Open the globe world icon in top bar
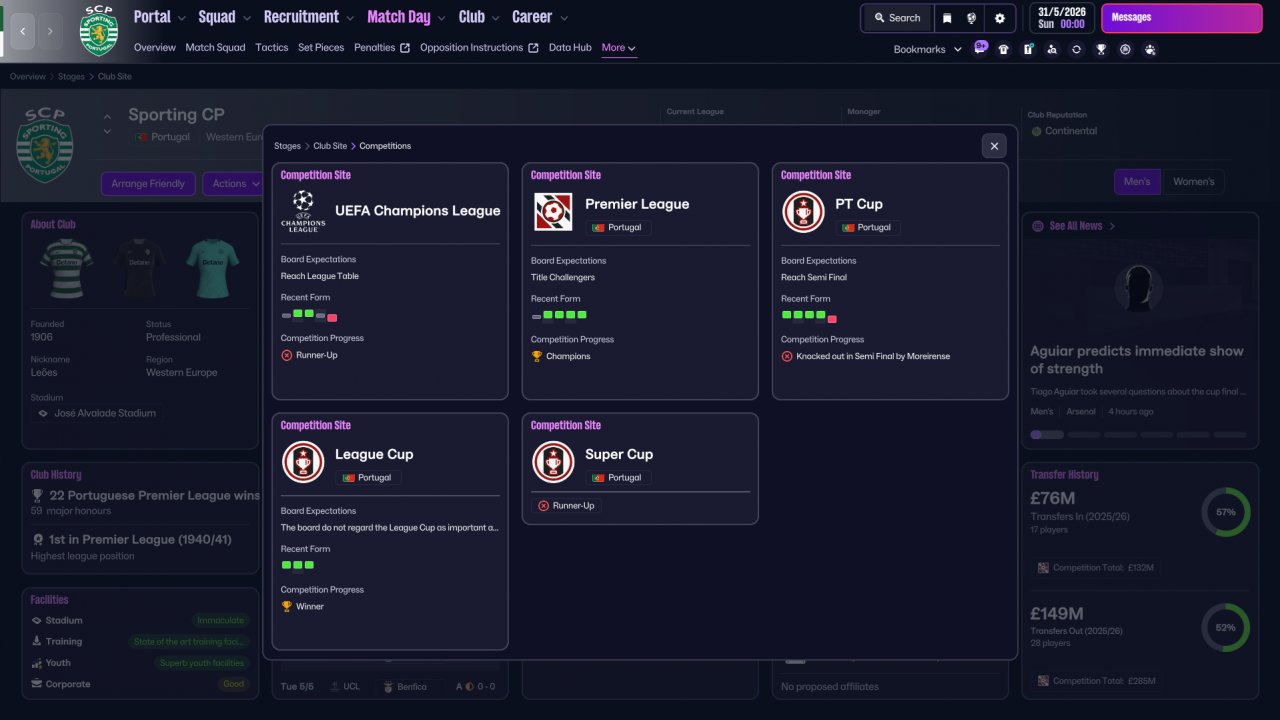 [971, 18]
